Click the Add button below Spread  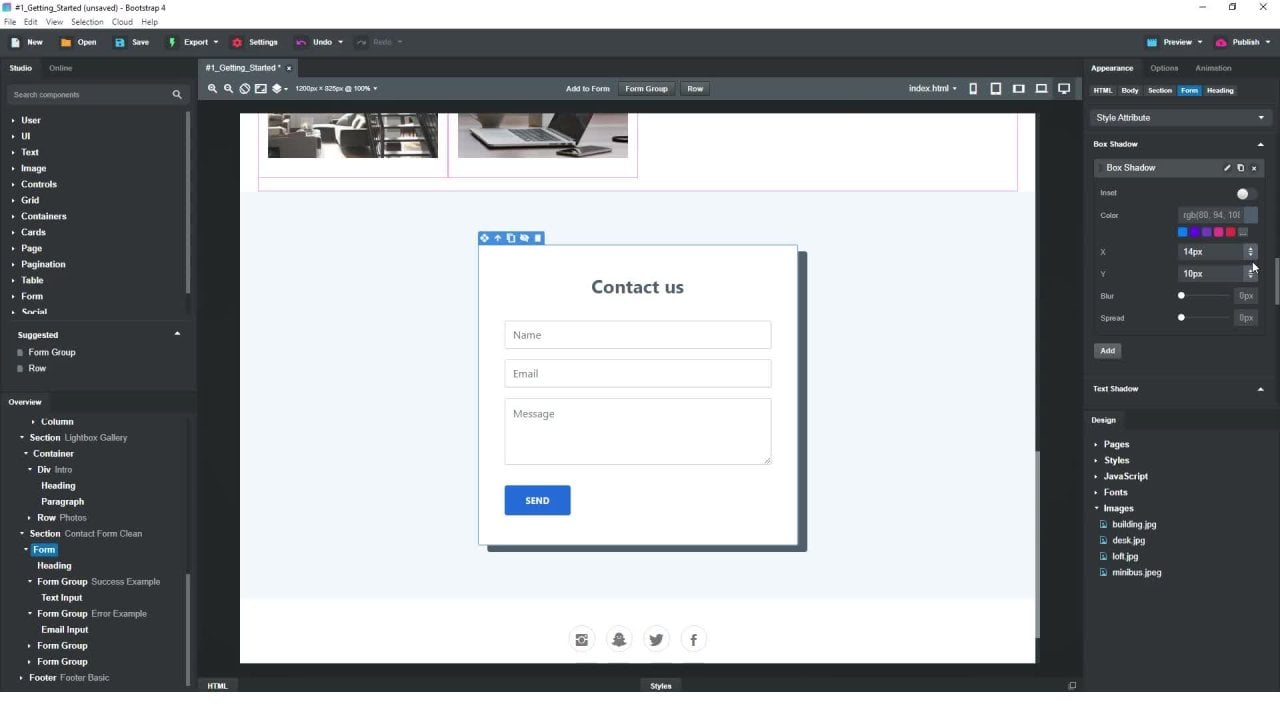[x=1107, y=350]
